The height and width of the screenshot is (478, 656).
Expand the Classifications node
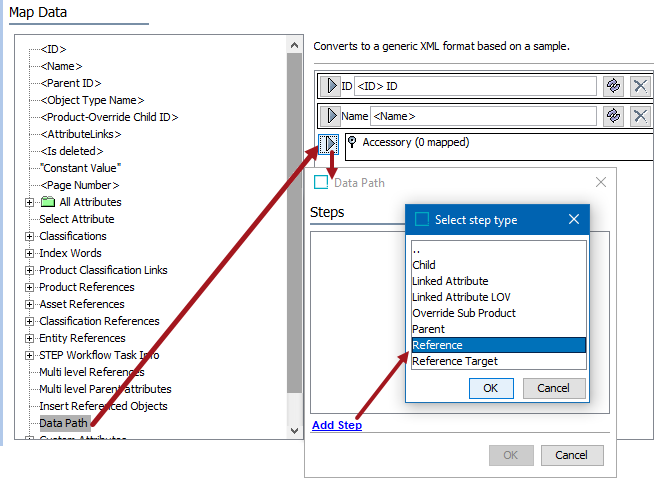tap(29, 236)
